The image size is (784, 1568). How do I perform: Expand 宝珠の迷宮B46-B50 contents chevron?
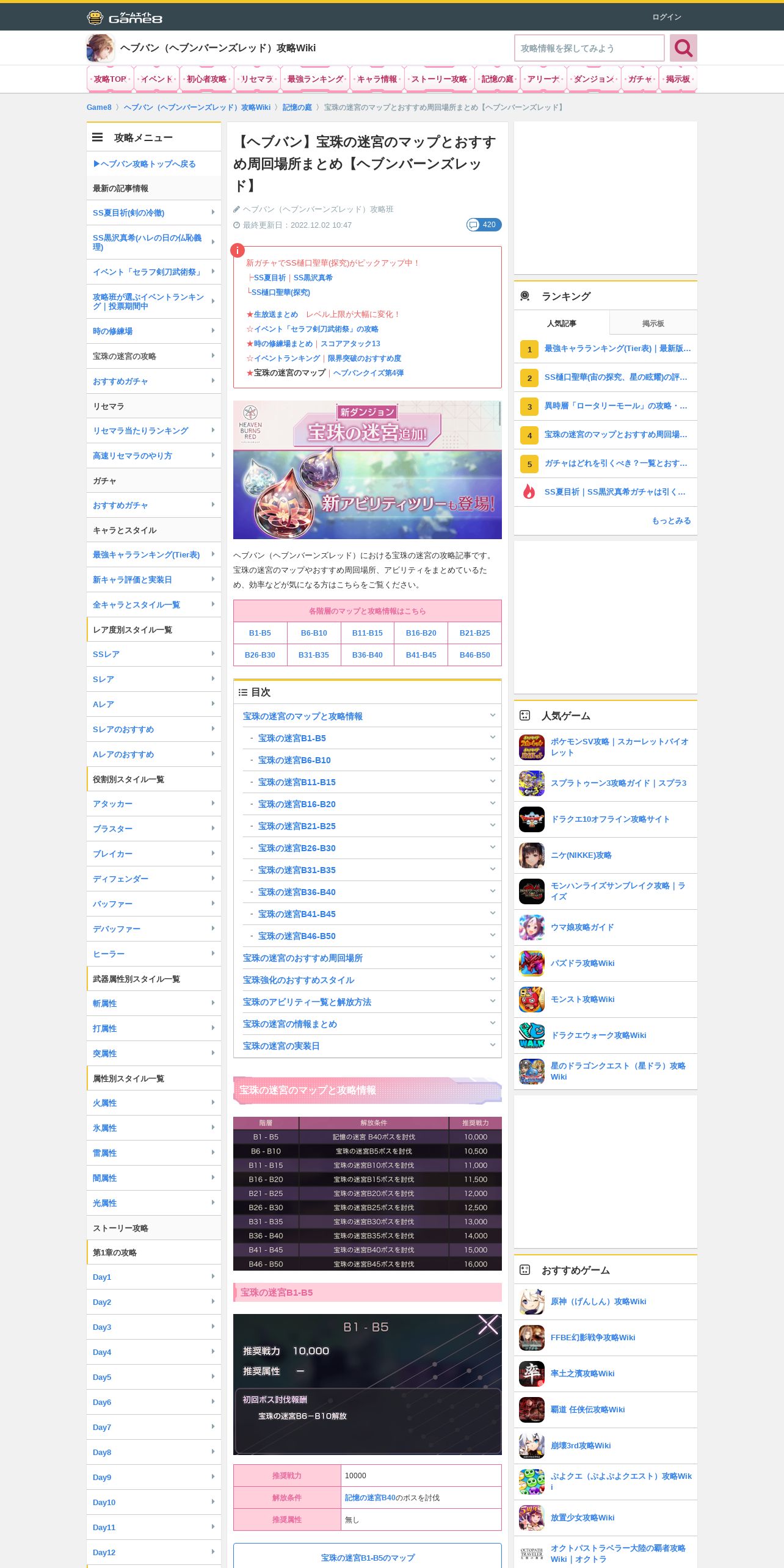492,935
